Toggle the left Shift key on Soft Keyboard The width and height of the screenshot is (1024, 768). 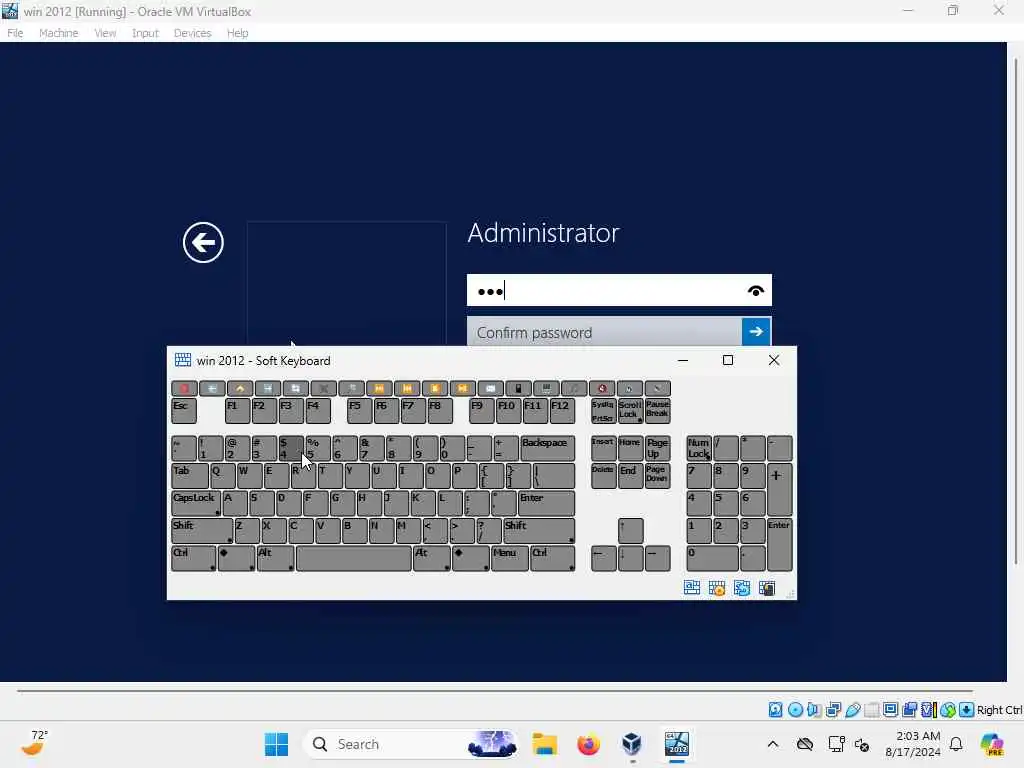tap(202, 531)
